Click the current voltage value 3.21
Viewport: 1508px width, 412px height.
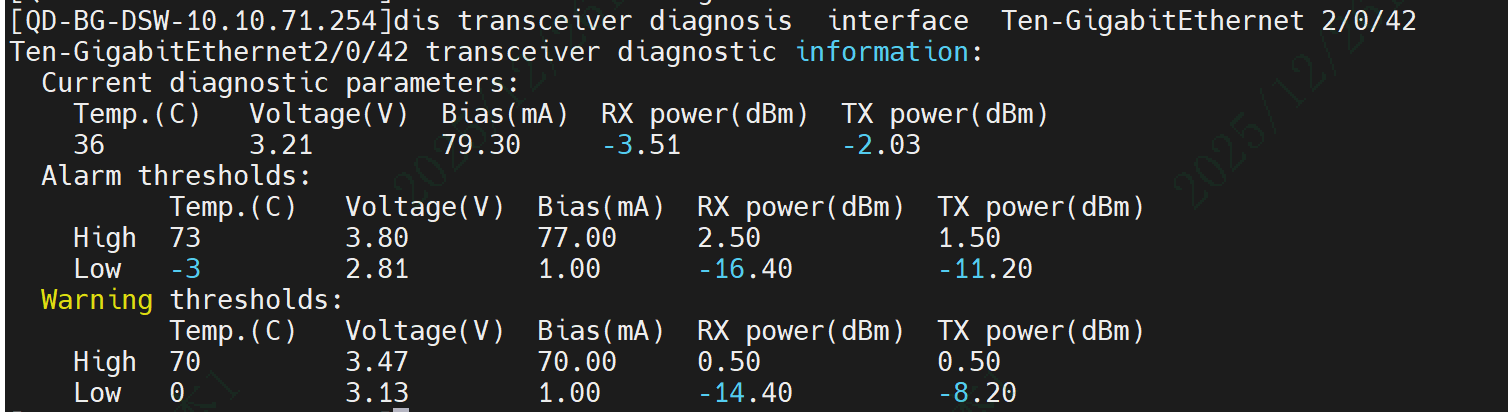pos(281,145)
